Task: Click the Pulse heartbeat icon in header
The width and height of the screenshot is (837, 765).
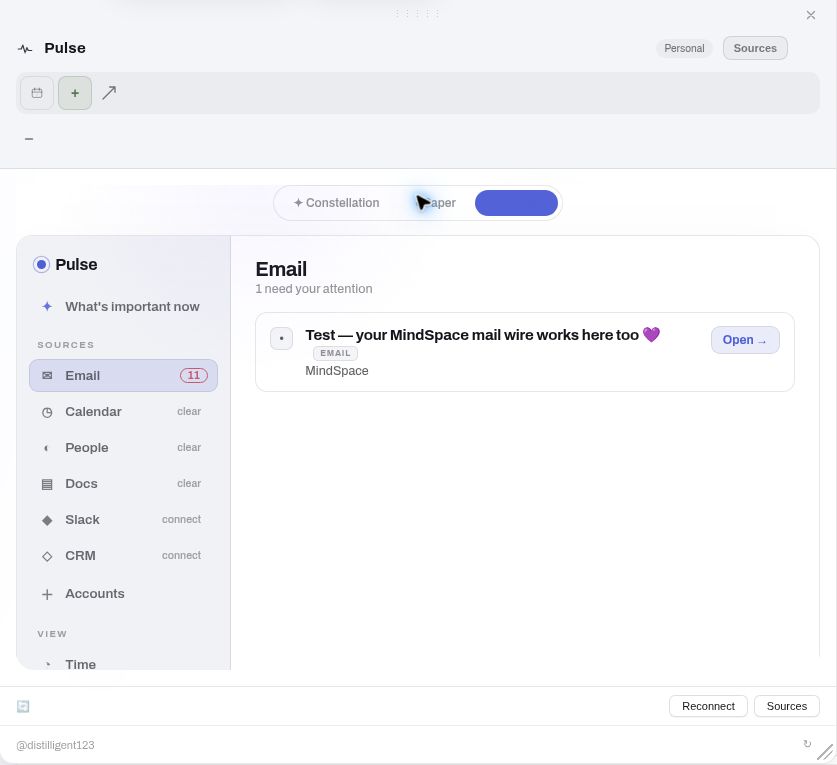Action: 25,49
